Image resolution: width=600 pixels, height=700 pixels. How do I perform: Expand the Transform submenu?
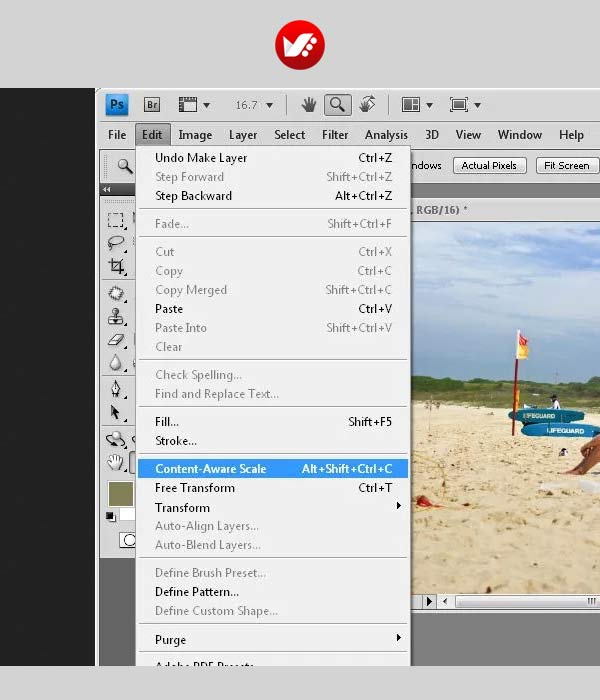[399, 505]
